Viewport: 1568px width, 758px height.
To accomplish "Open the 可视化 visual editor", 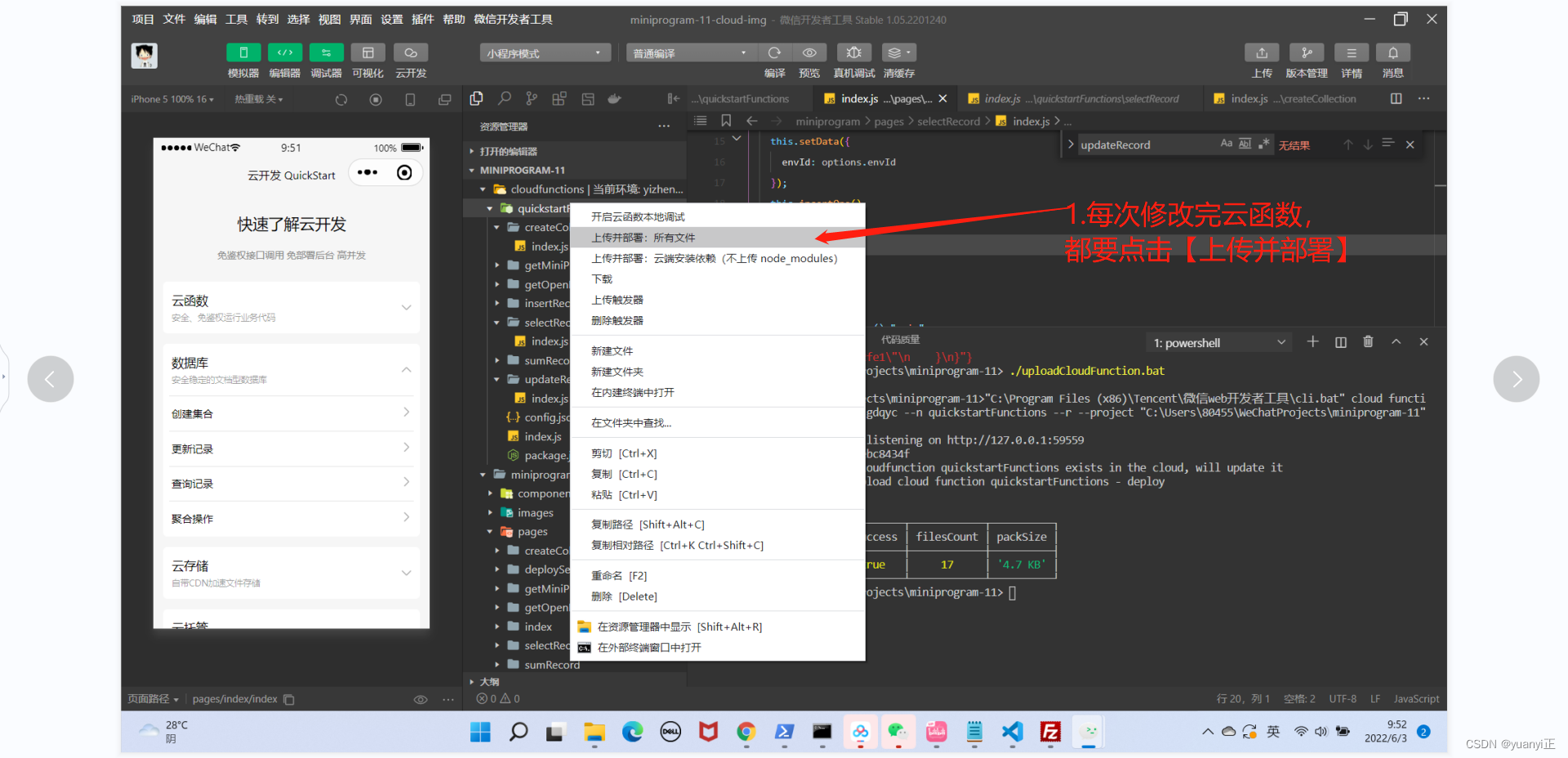I will coord(368,53).
